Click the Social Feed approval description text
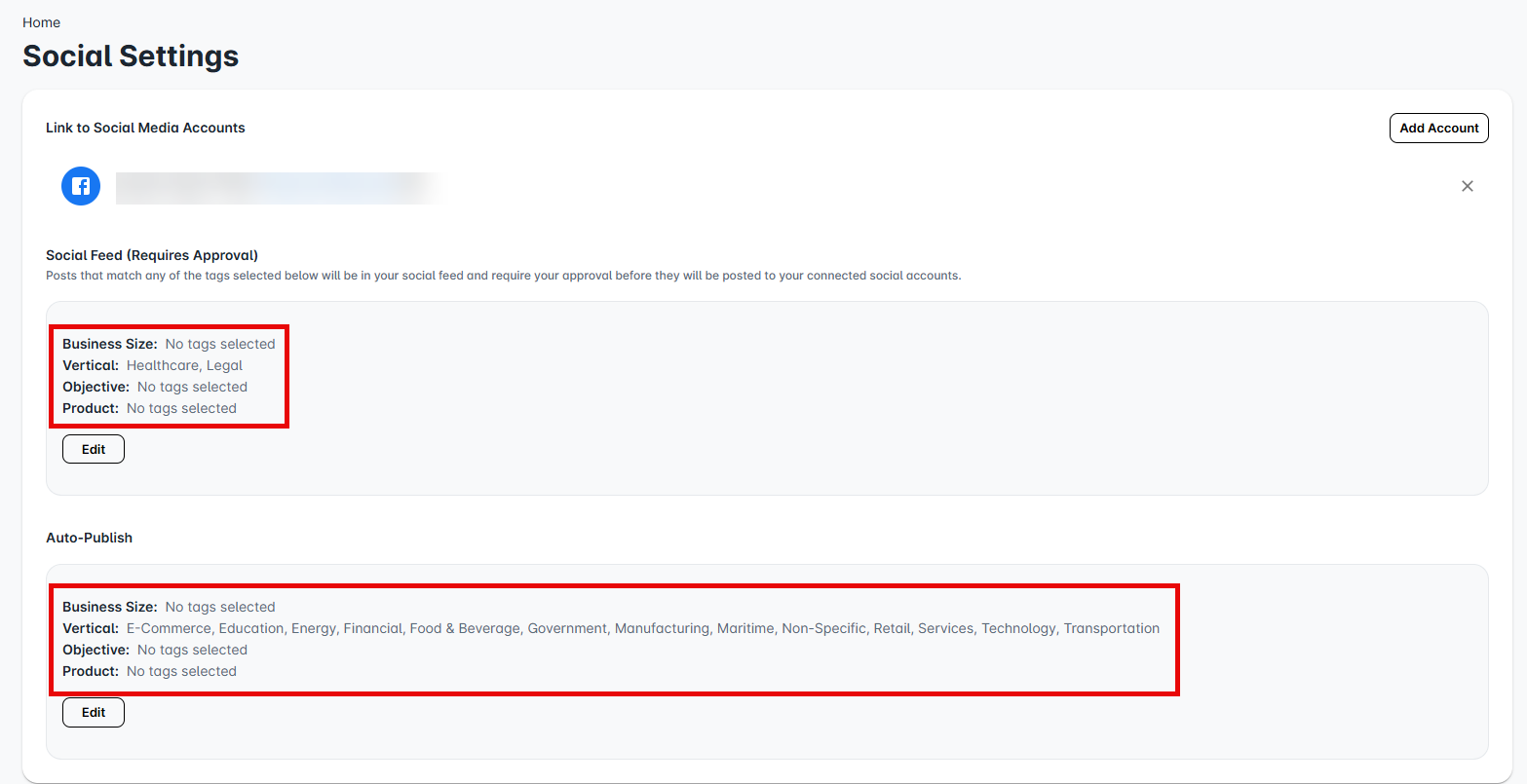Screen dimensions: 1527x784 (x=503, y=276)
